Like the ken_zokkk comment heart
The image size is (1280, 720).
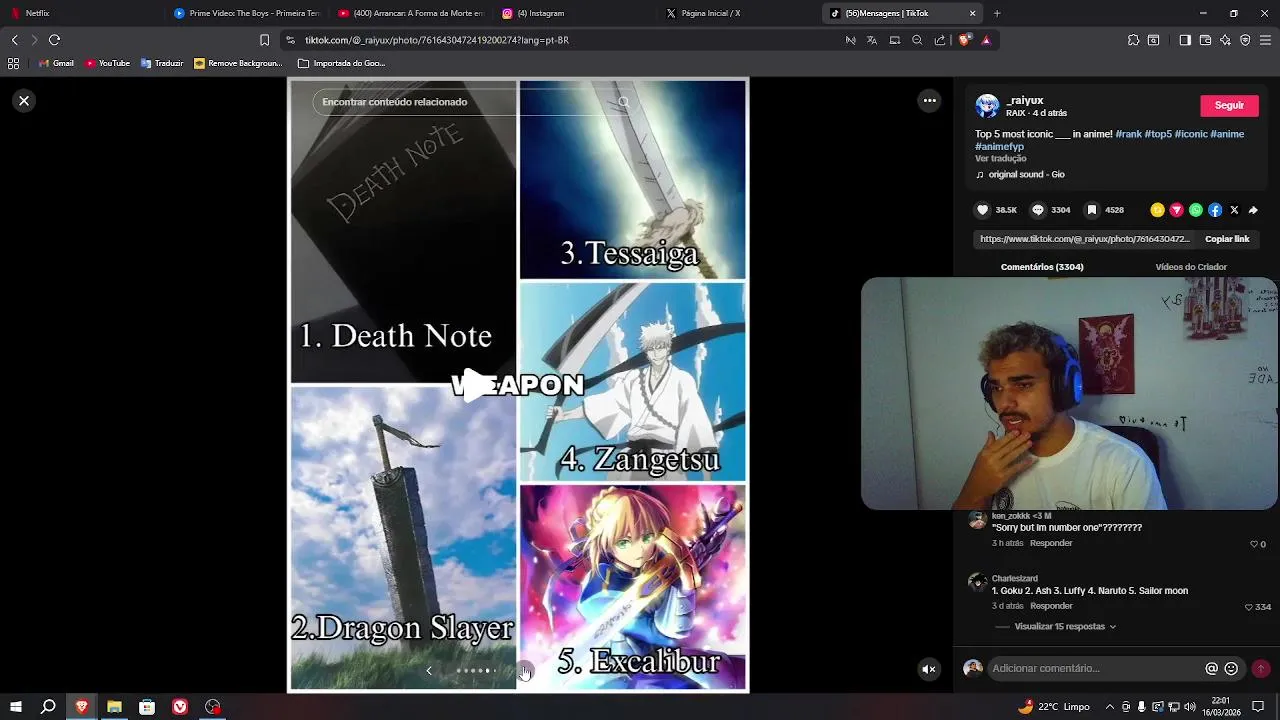[x=1254, y=544]
